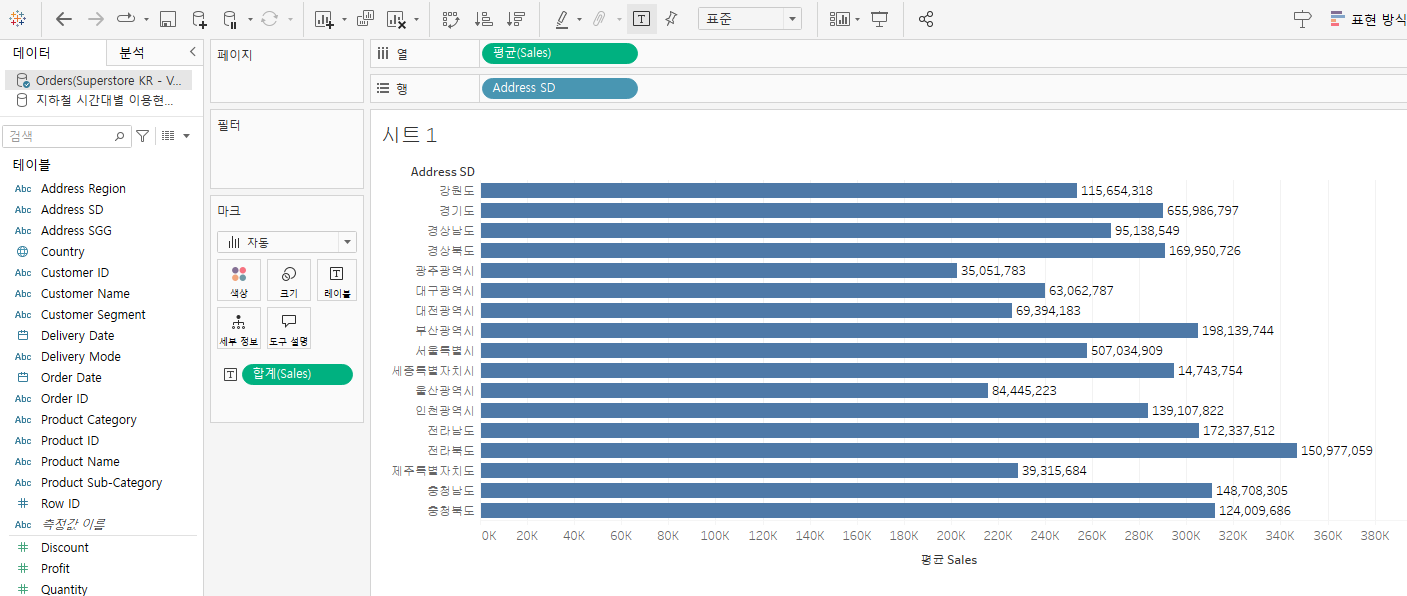Undo with the back arrow icon
1407x596 pixels.
[64, 19]
